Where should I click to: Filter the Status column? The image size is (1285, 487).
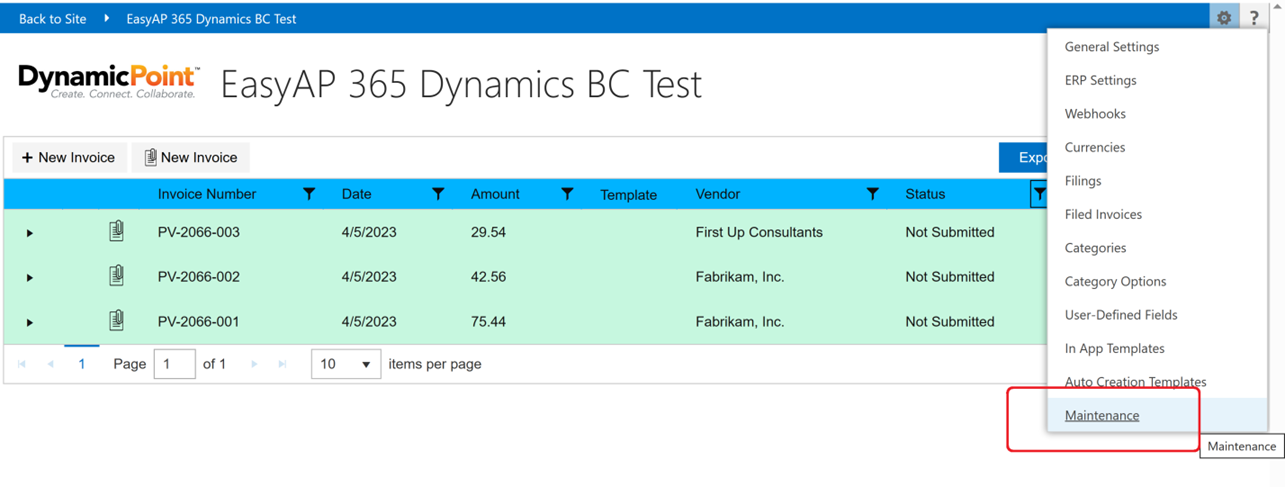pyautogui.click(x=1039, y=194)
